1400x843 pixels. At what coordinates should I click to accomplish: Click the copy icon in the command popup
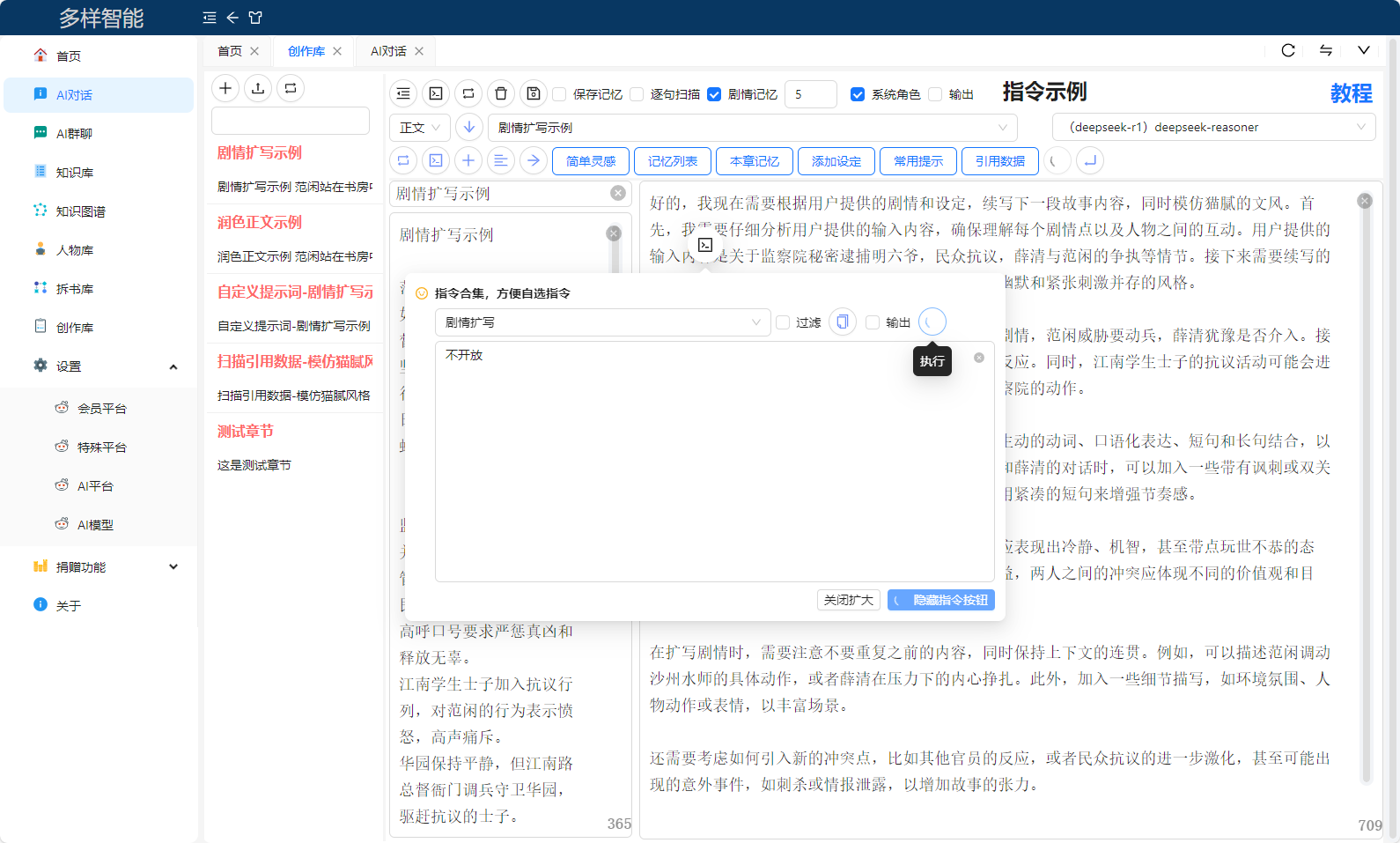point(843,322)
